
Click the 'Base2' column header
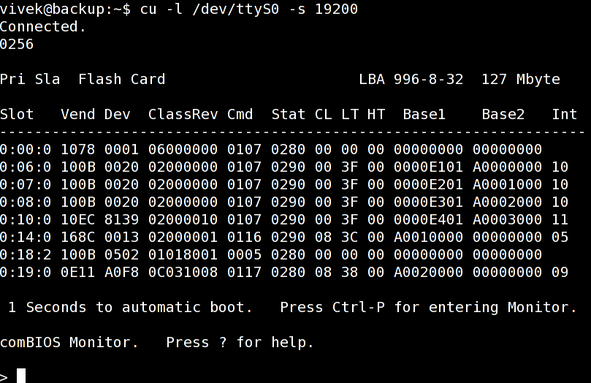(x=503, y=114)
